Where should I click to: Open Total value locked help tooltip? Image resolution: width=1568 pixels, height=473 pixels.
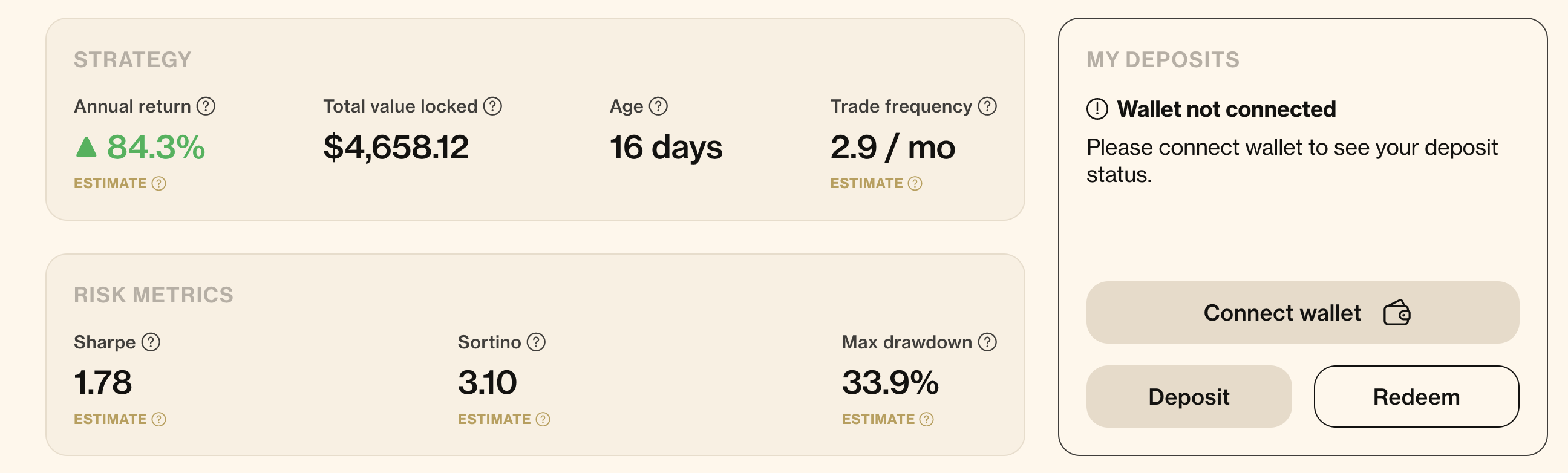click(492, 106)
